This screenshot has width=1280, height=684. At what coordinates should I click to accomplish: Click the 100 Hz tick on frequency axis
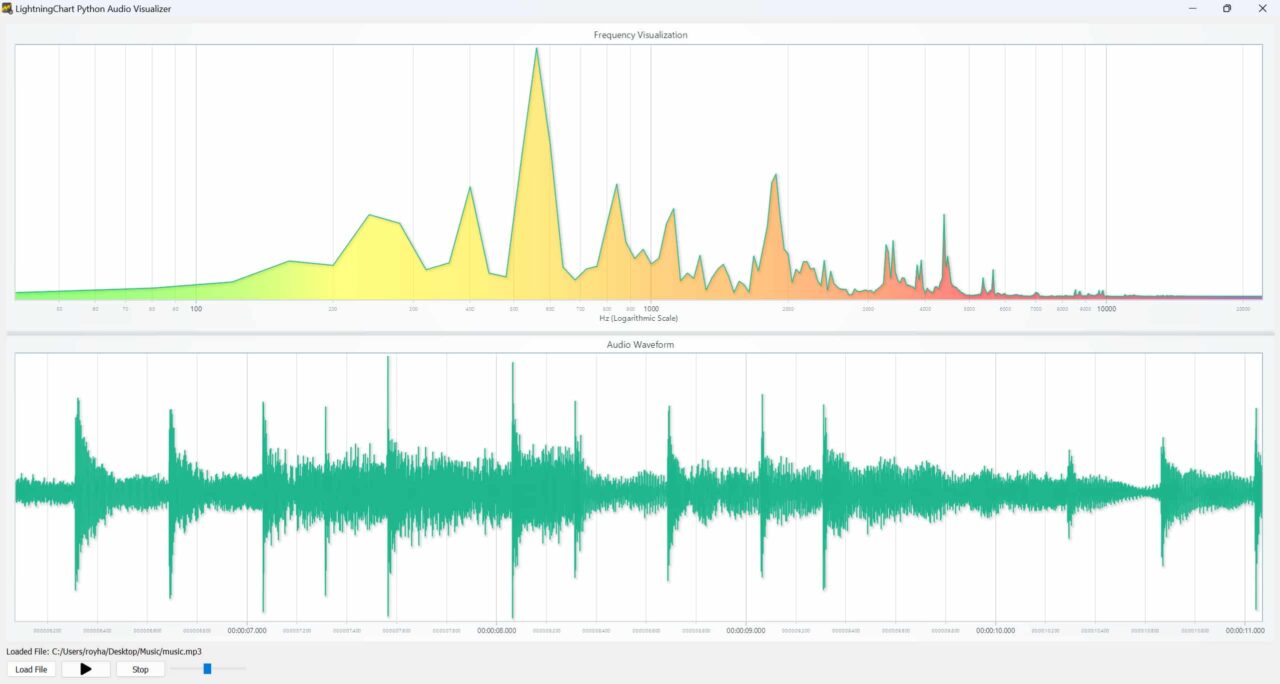196,309
